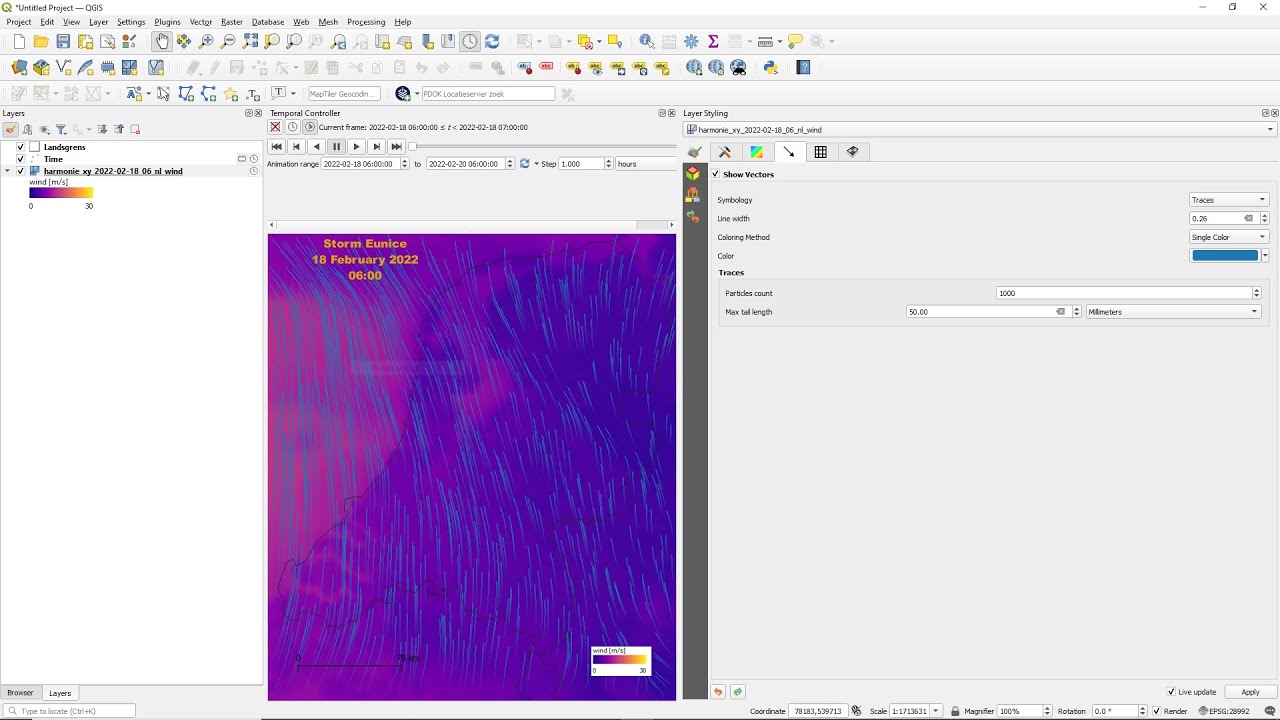Toggle the magnifier lock icon in status bar

click(955, 711)
